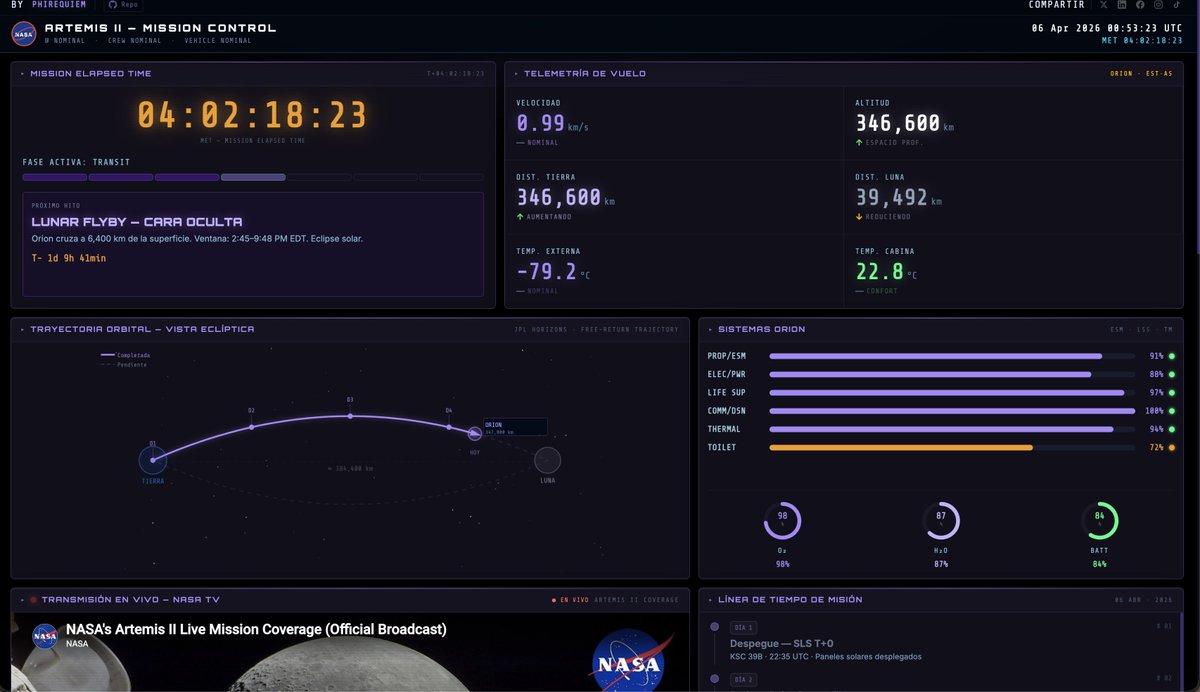Open the GitHub Repo button
Viewport: 1200px width, 692px height.
click(122, 5)
